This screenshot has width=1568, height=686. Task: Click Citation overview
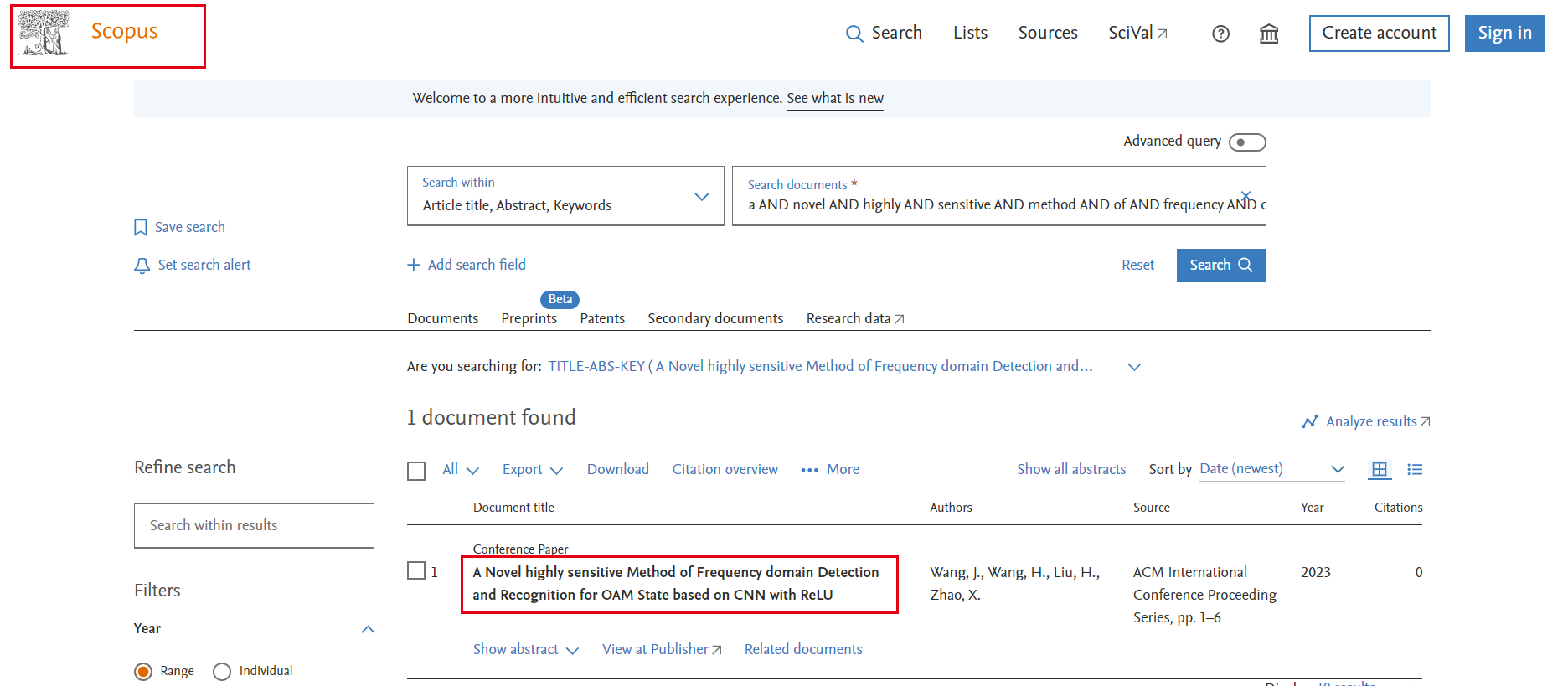[x=725, y=469]
